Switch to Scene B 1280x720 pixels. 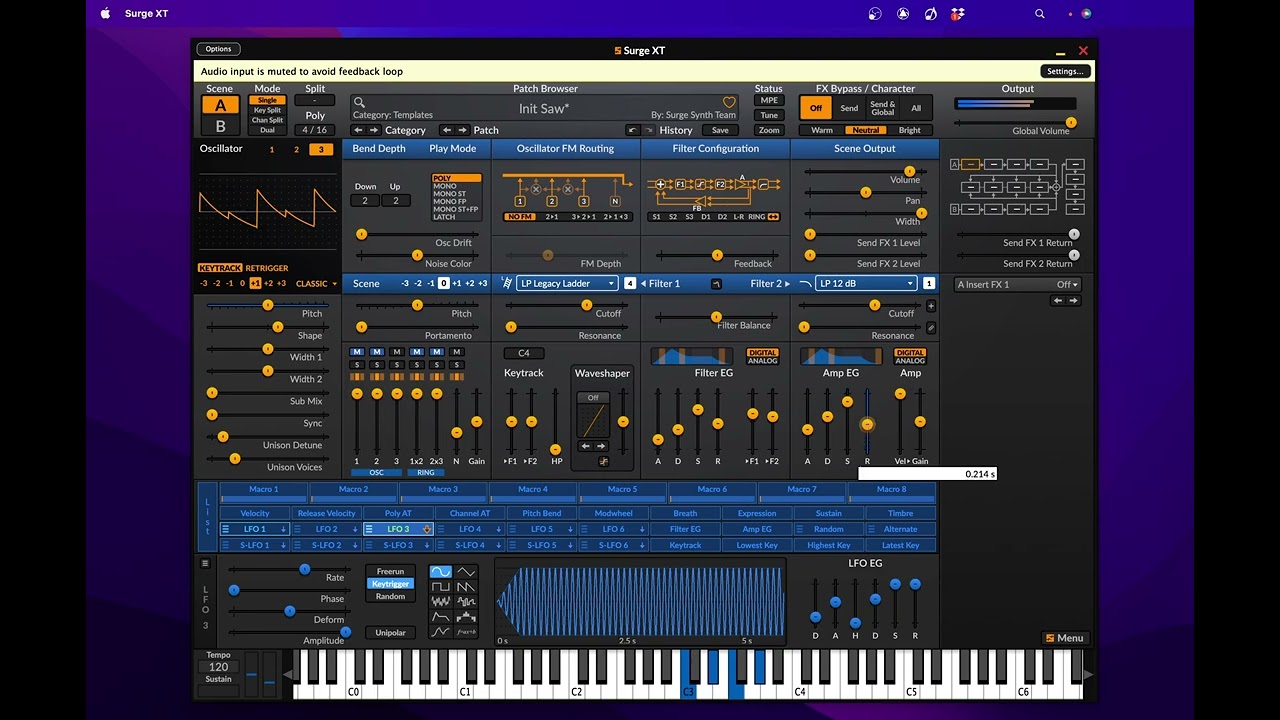point(220,126)
